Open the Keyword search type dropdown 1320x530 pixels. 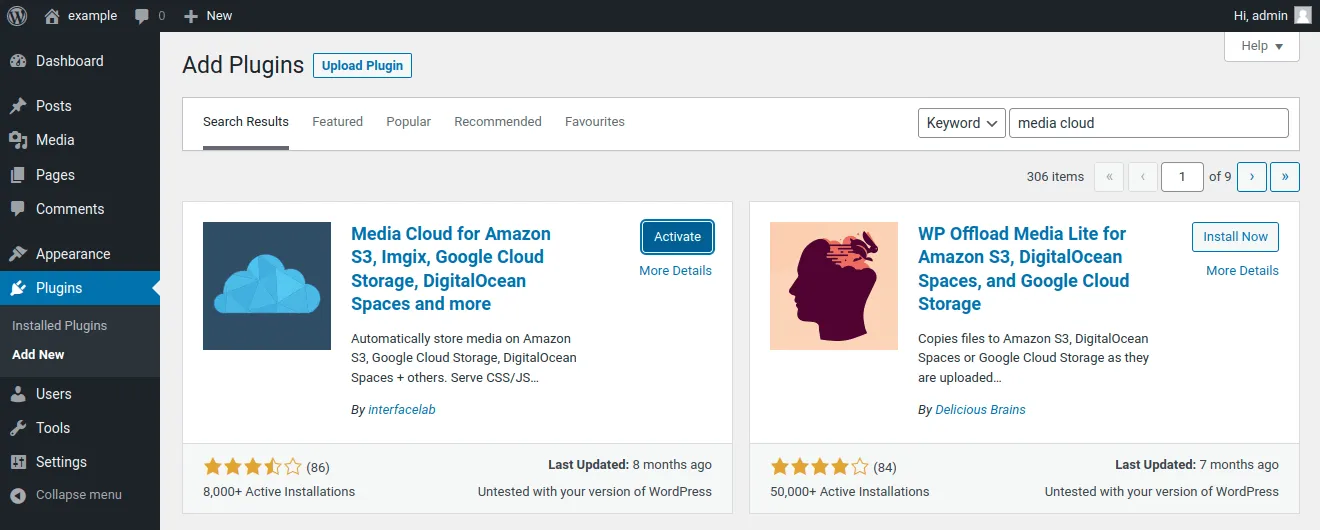click(961, 123)
